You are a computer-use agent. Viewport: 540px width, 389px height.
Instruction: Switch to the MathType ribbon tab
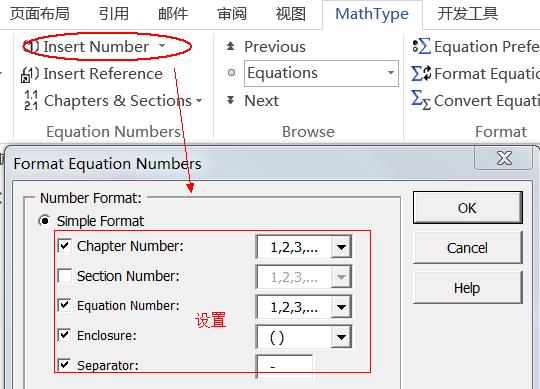[x=372, y=14]
